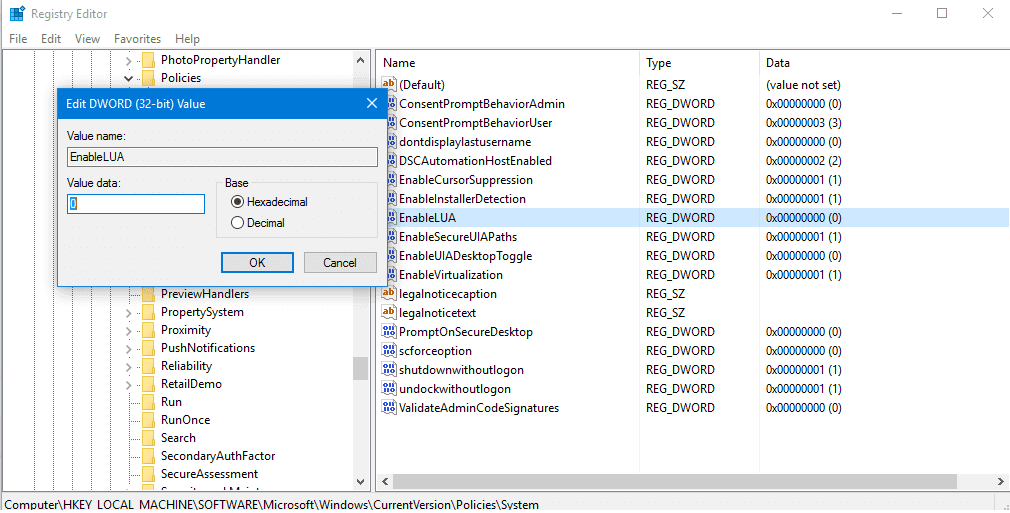Select the EnableUIADesktopToggle value
The image size is (1010, 513).
(466, 256)
